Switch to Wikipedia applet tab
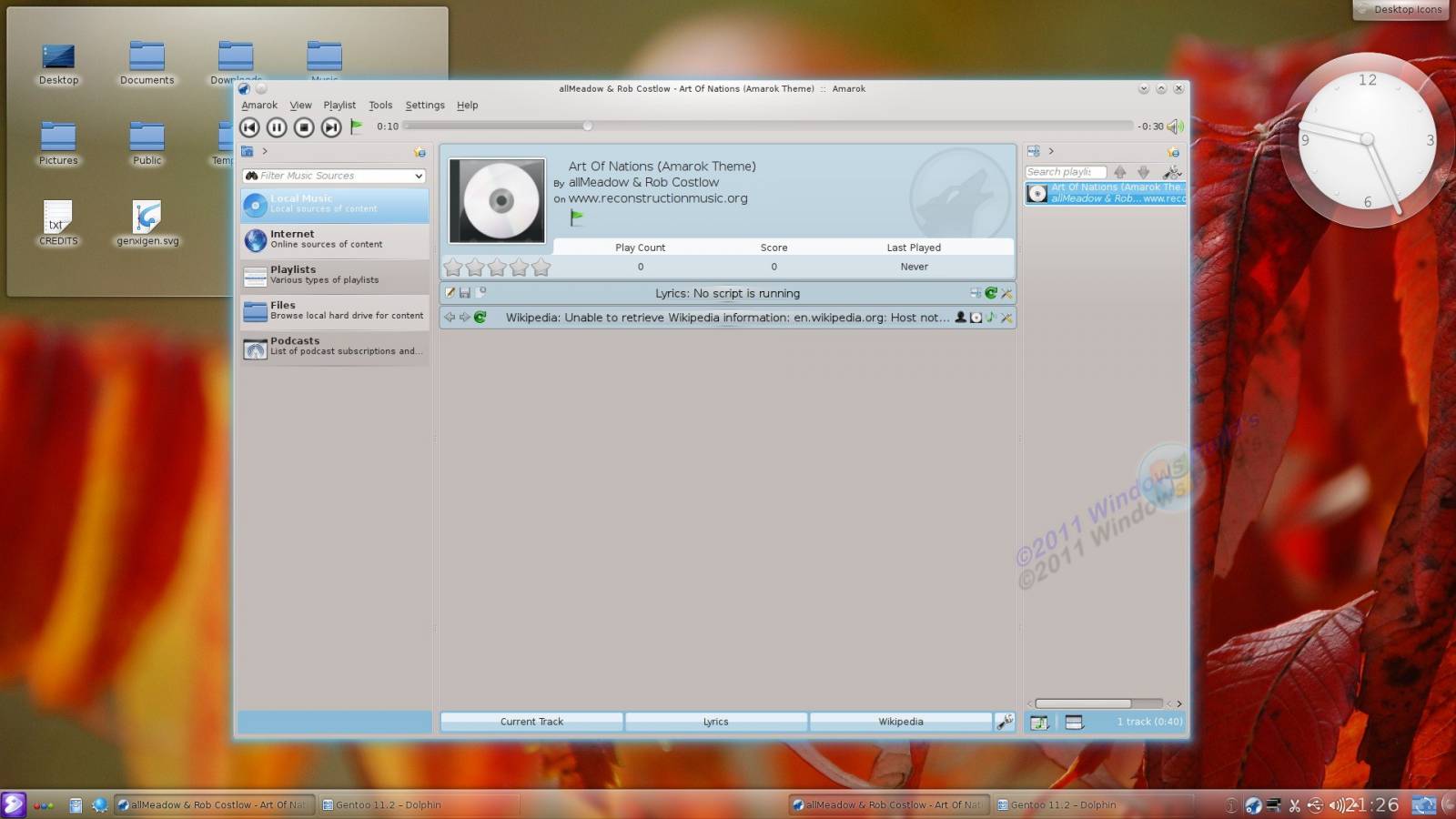Image resolution: width=1456 pixels, height=819 pixels. point(901,722)
